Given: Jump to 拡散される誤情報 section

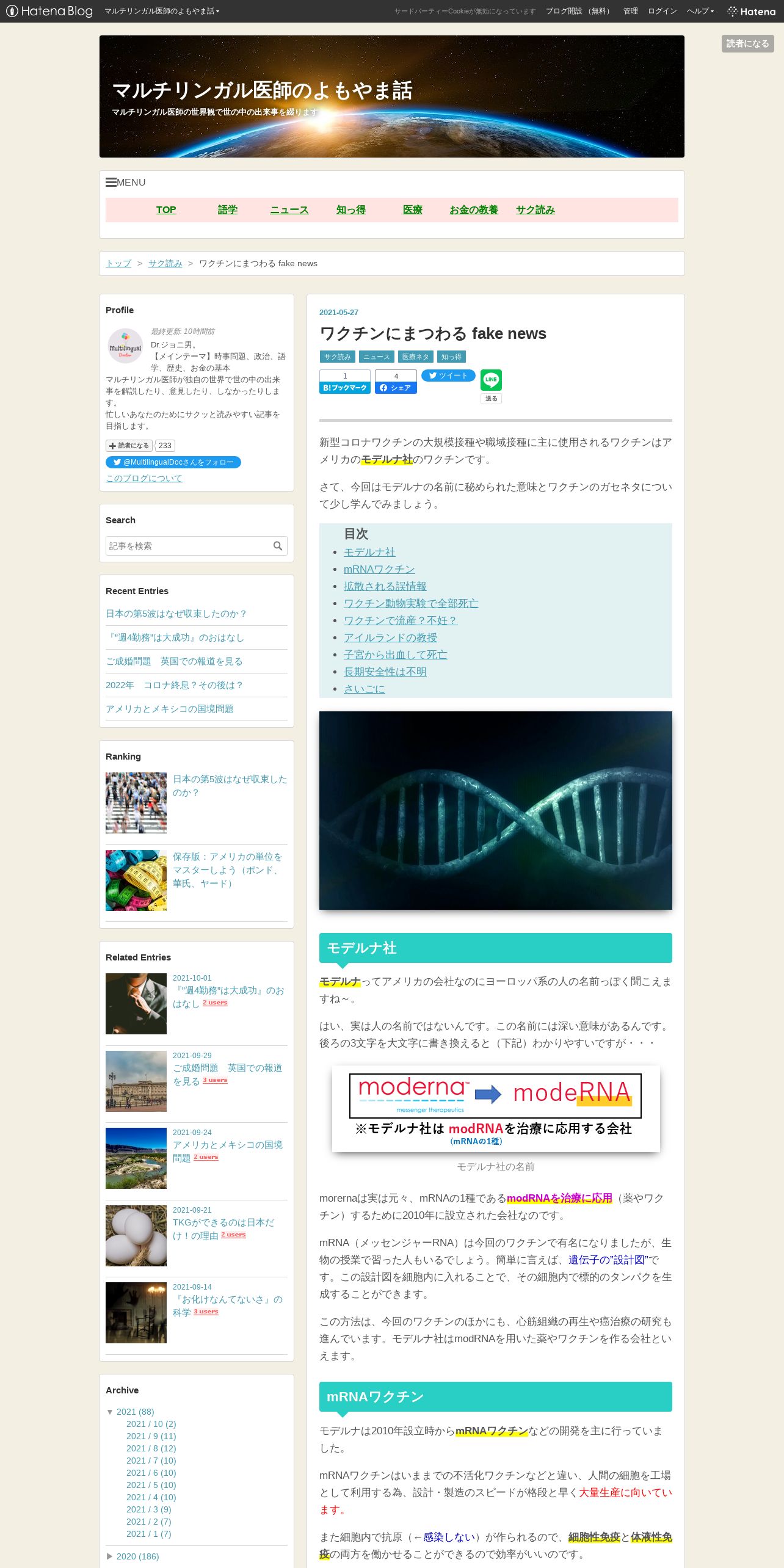Looking at the screenshot, I should click(385, 586).
